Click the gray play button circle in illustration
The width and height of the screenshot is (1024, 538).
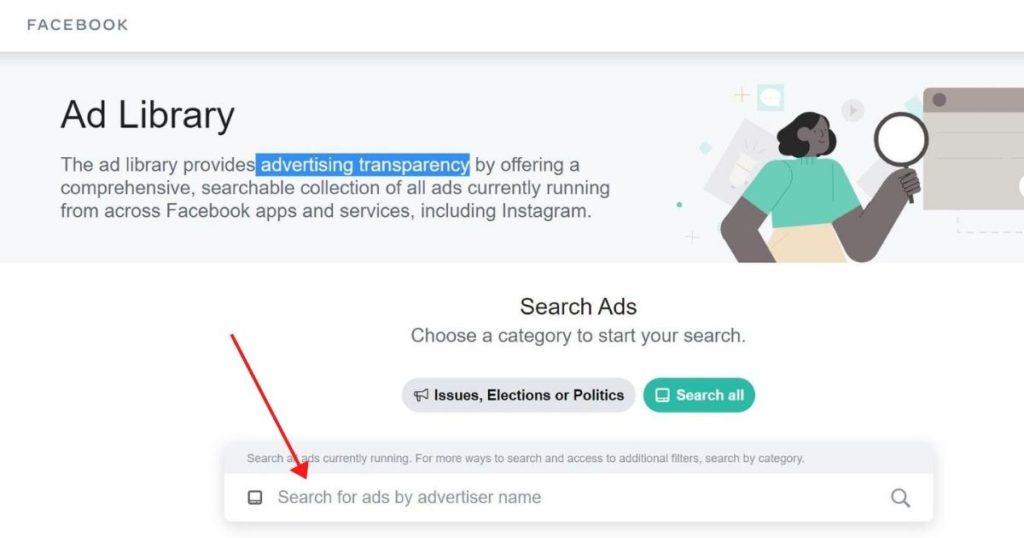point(852,110)
